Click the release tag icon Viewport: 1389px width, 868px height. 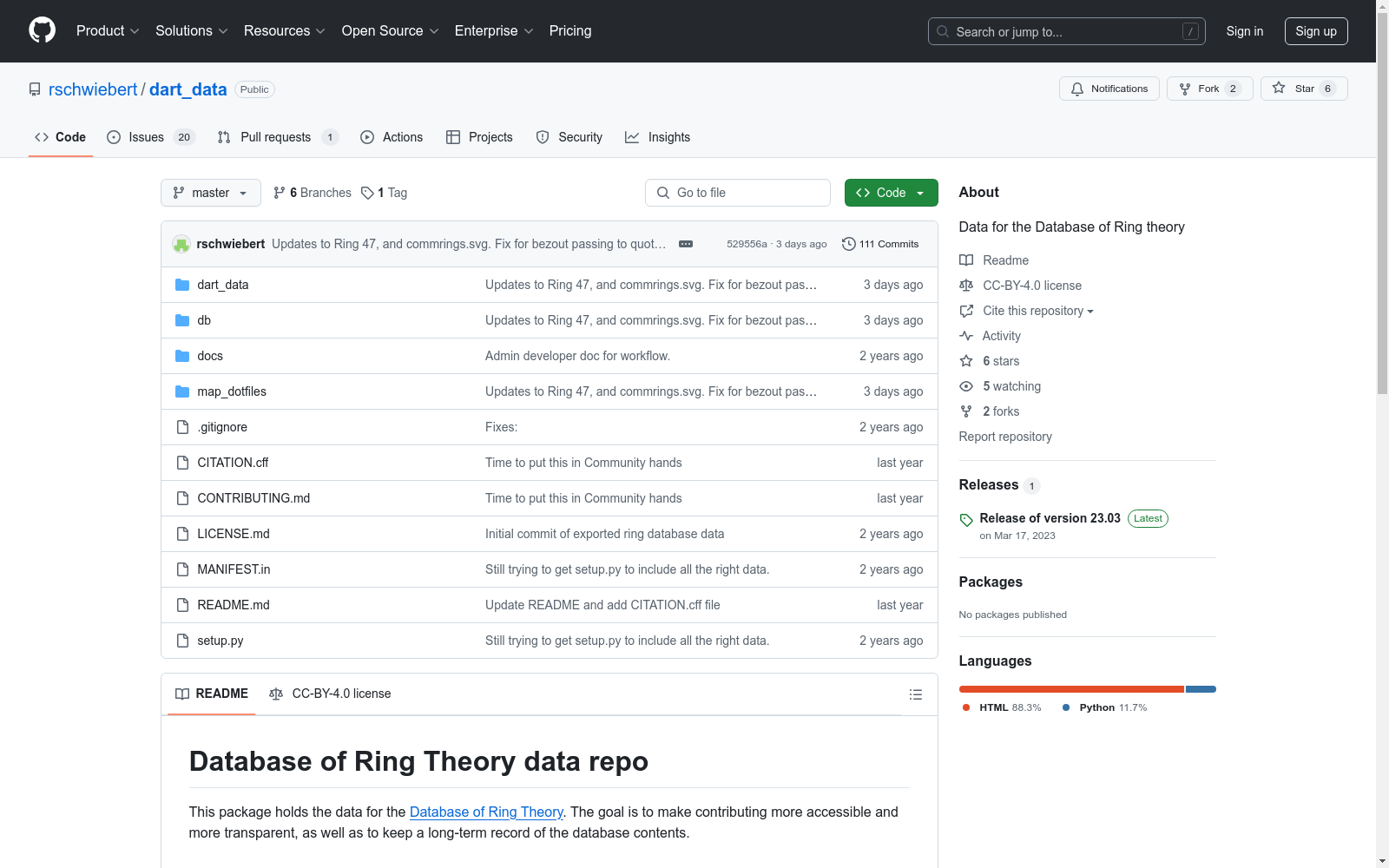tap(966, 520)
